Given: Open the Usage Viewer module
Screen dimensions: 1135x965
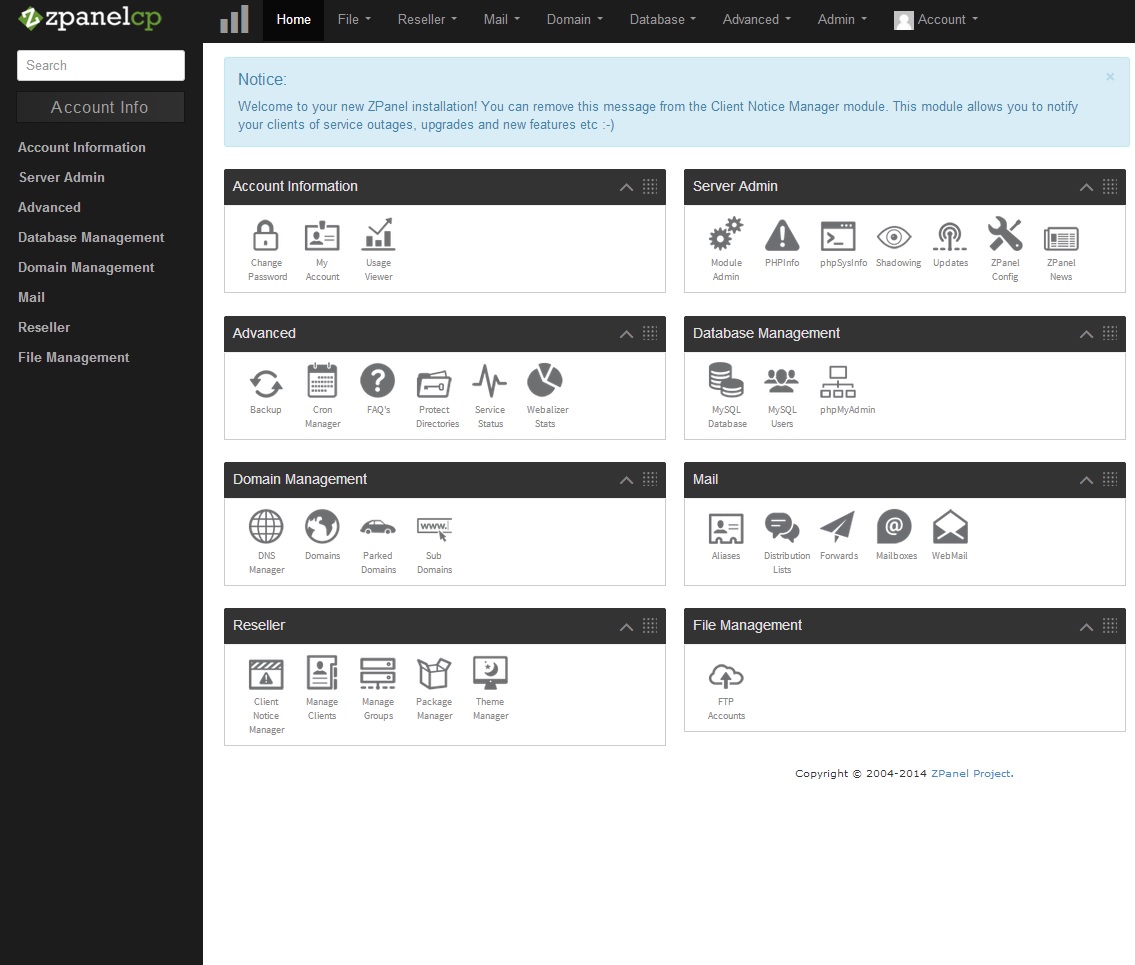Looking at the screenshot, I should [378, 238].
